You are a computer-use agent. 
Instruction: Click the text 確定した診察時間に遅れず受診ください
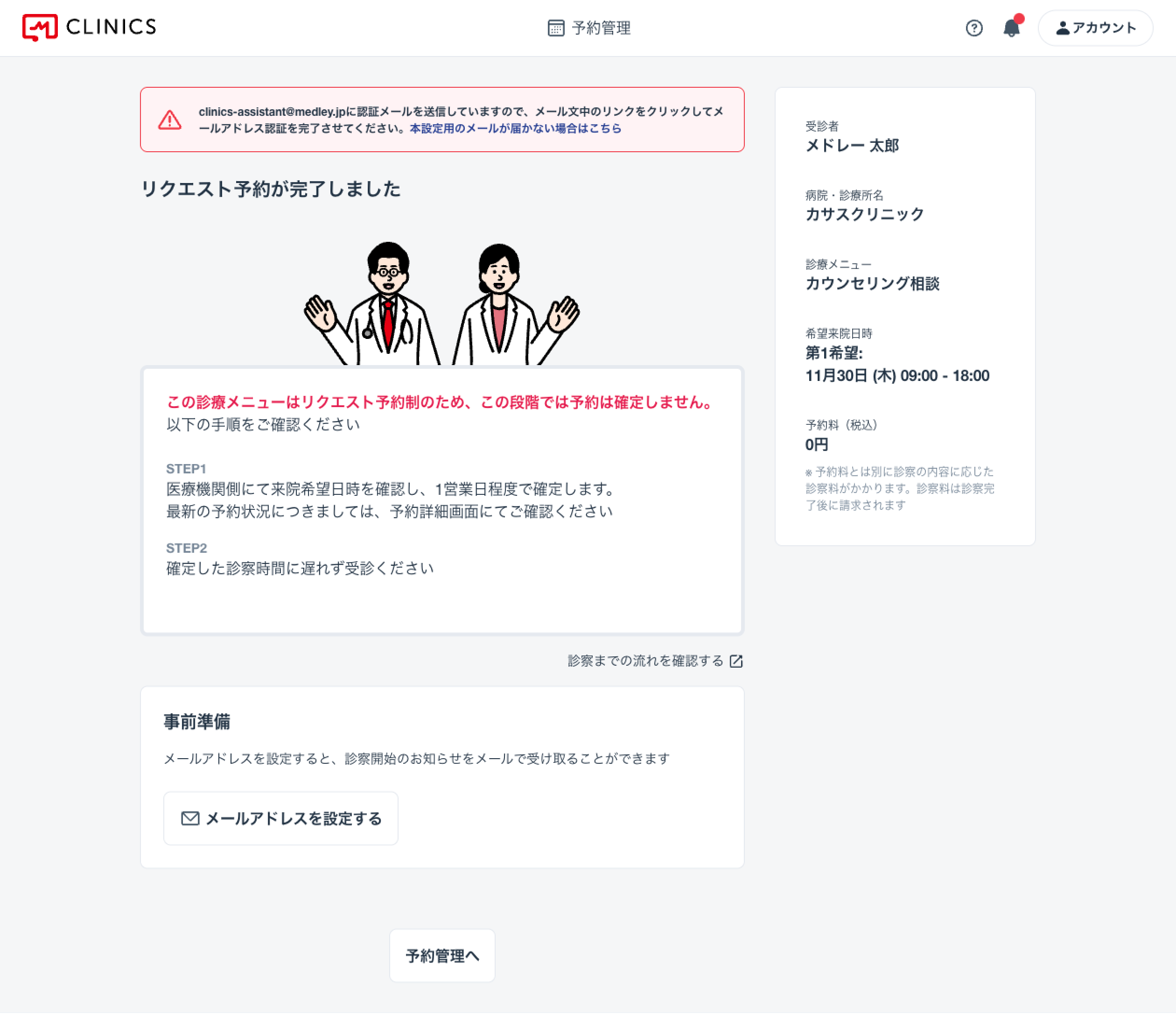pyautogui.click(x=300, y=569)
